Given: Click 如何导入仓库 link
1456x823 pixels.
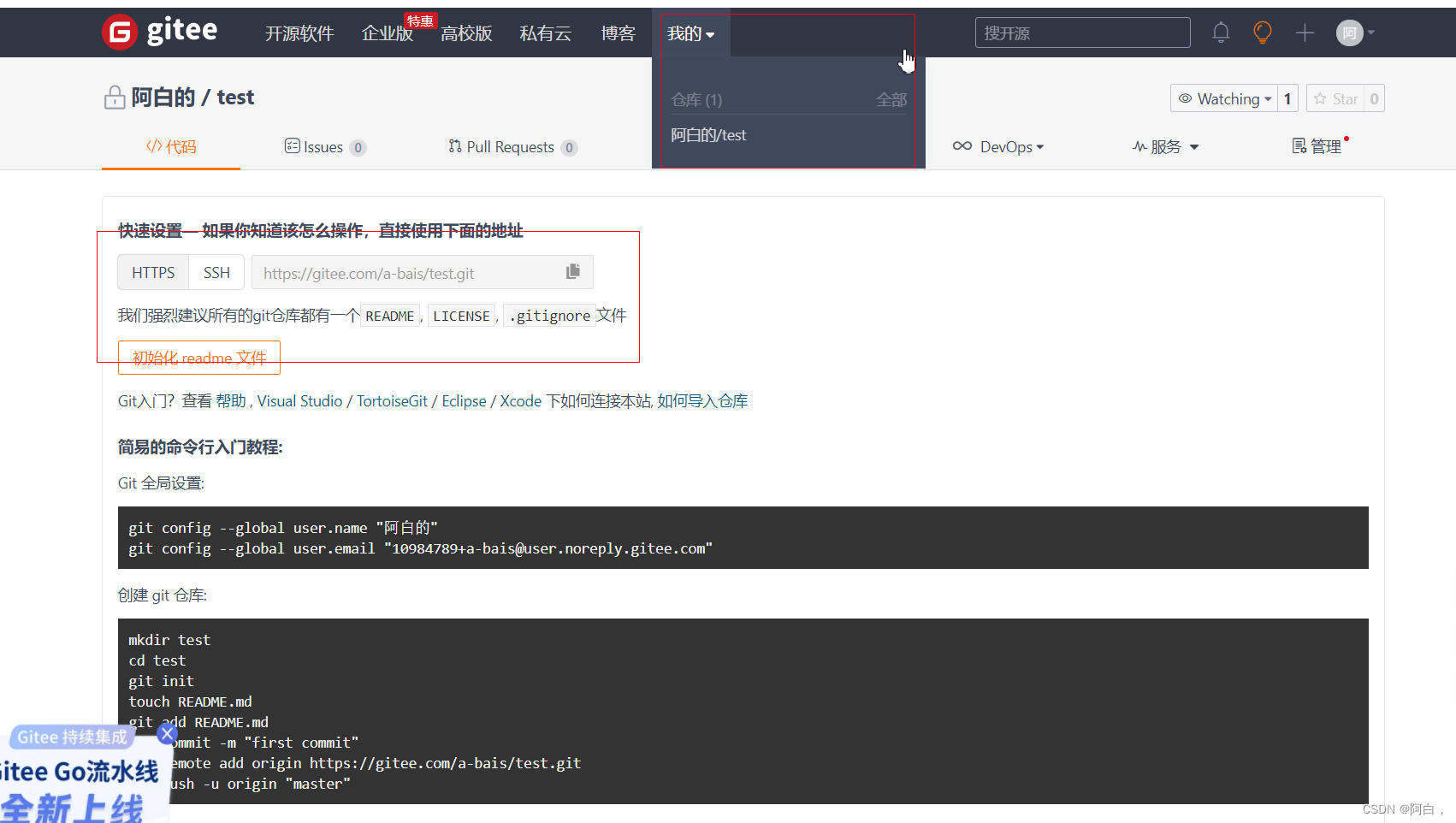Looking at the screenshot, I should tap(702, 401).
